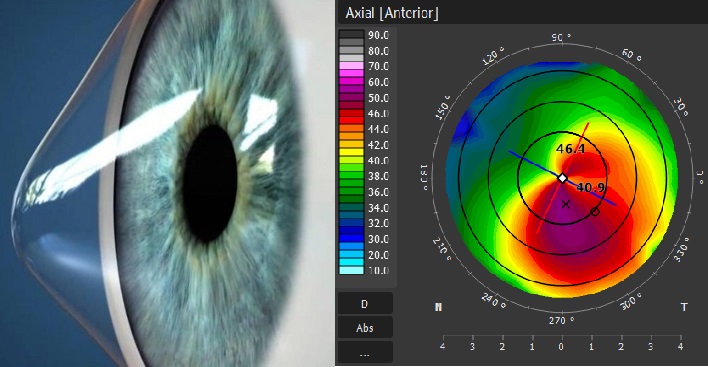
Task: Click the 32.0 scale label
Action: [x=378, y=223]
